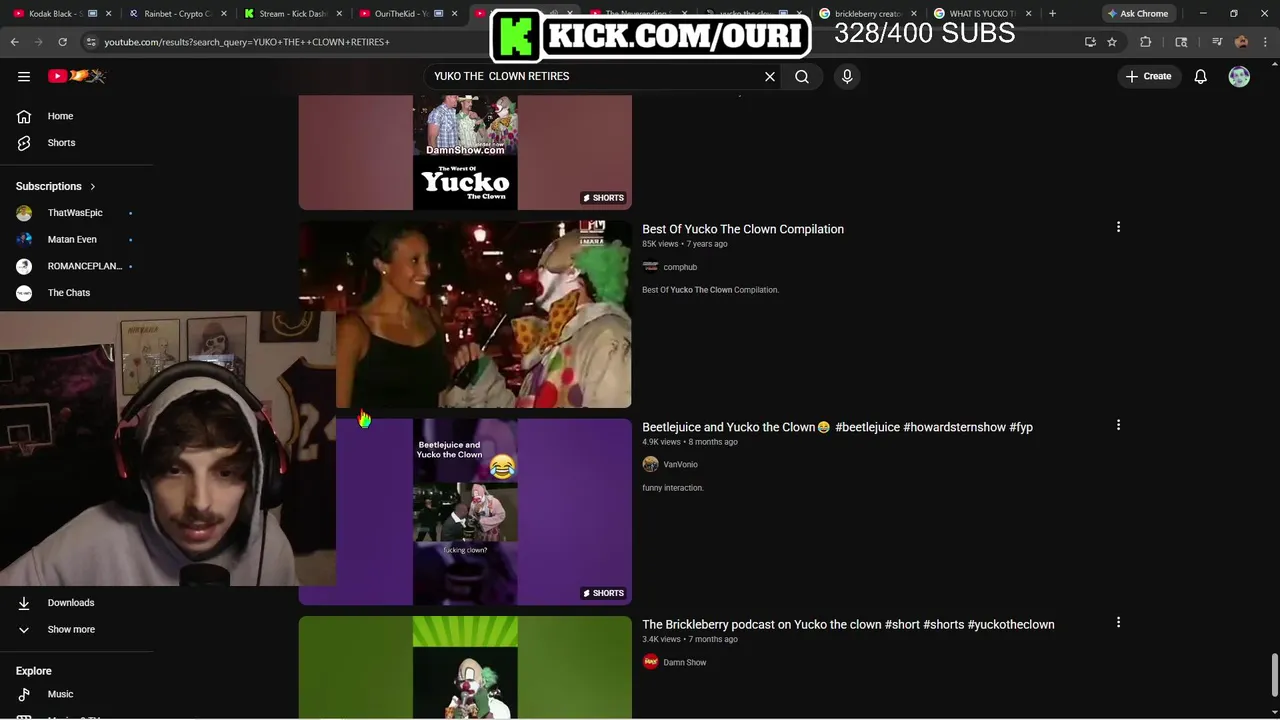
Task: Go forward in browser history
Action: (38, 42)
